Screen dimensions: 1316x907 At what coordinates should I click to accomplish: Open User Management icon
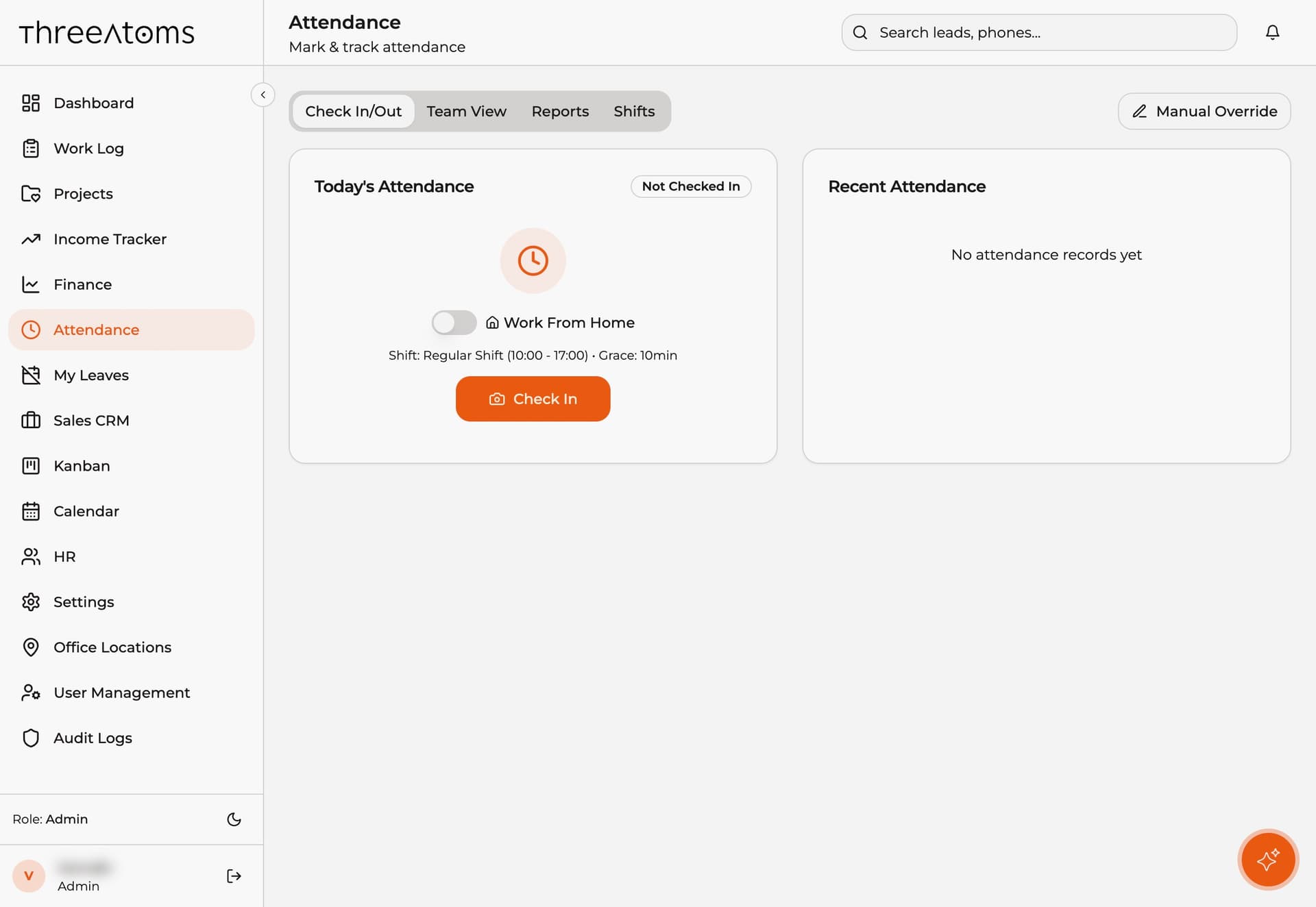[x=31, y=693]
